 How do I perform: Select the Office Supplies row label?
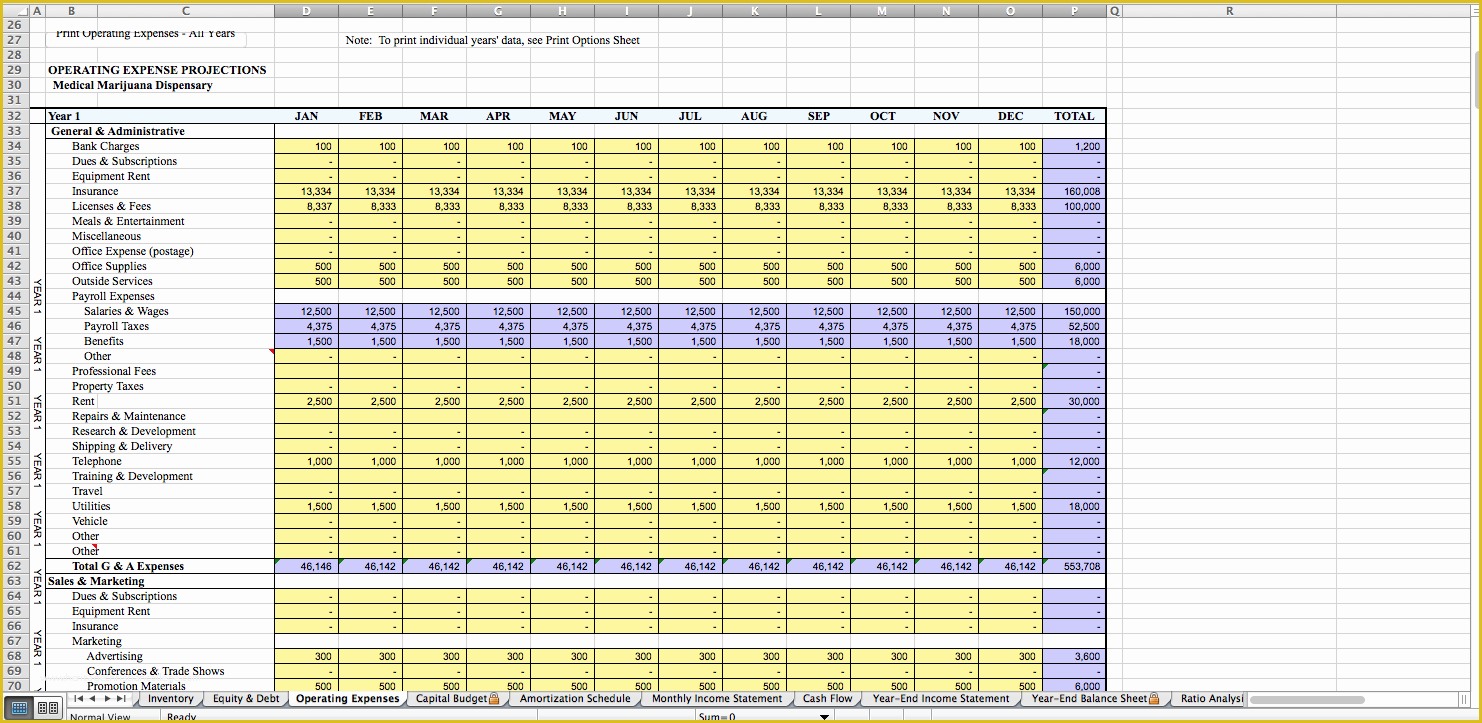pyautogui.click(x=109, y=266)
